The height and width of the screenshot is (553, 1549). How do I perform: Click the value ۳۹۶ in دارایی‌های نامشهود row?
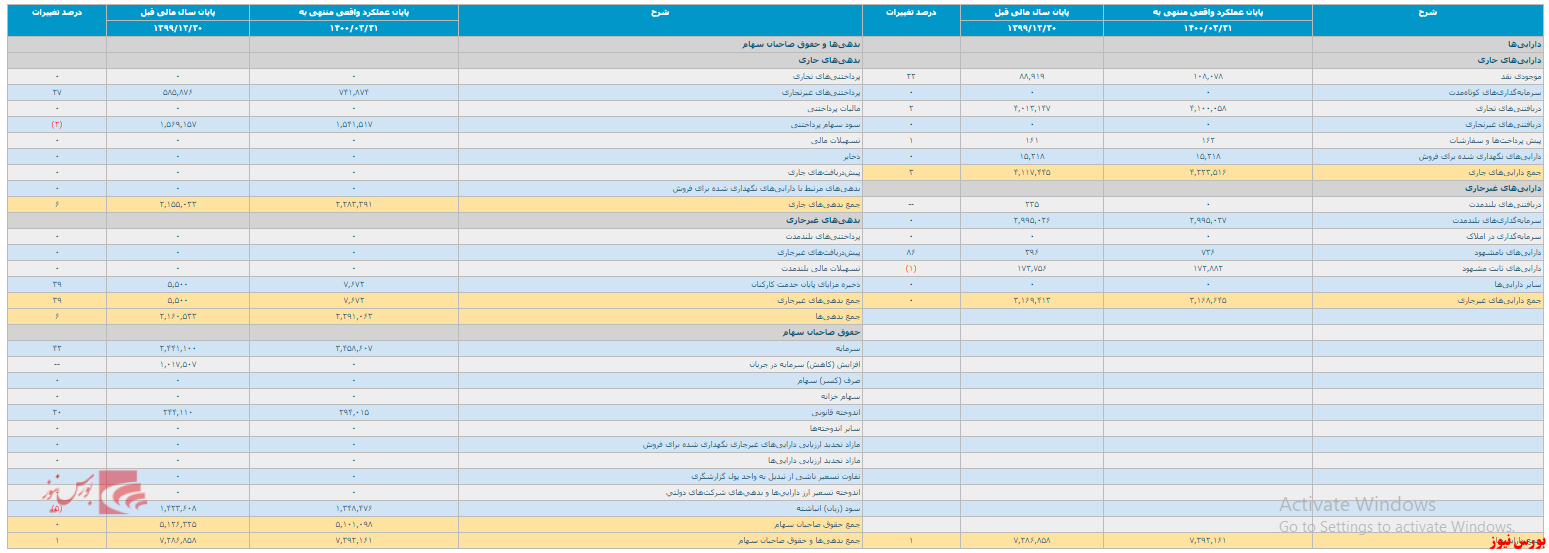[1032, 253]
